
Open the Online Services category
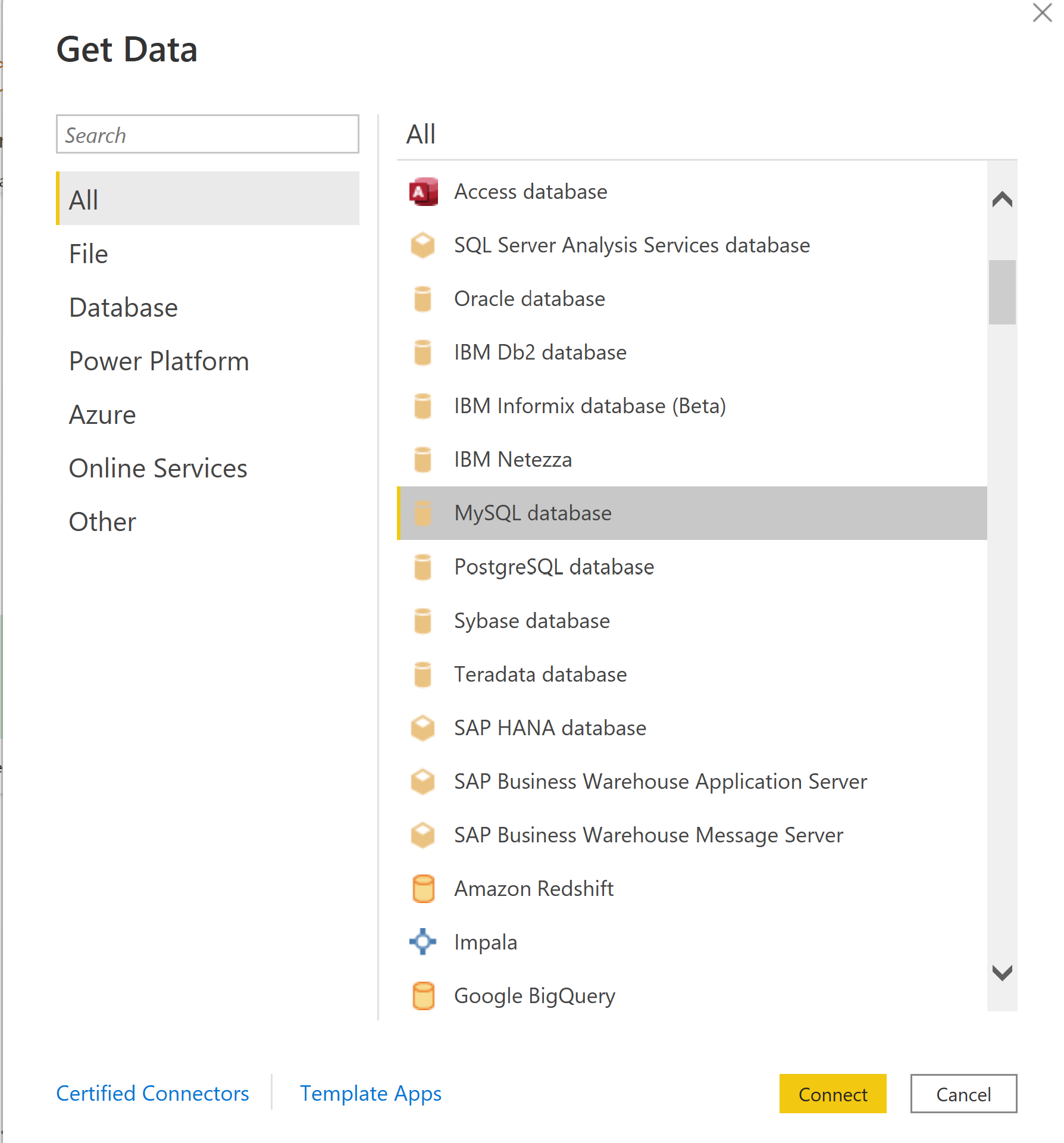tap(158, 469)
